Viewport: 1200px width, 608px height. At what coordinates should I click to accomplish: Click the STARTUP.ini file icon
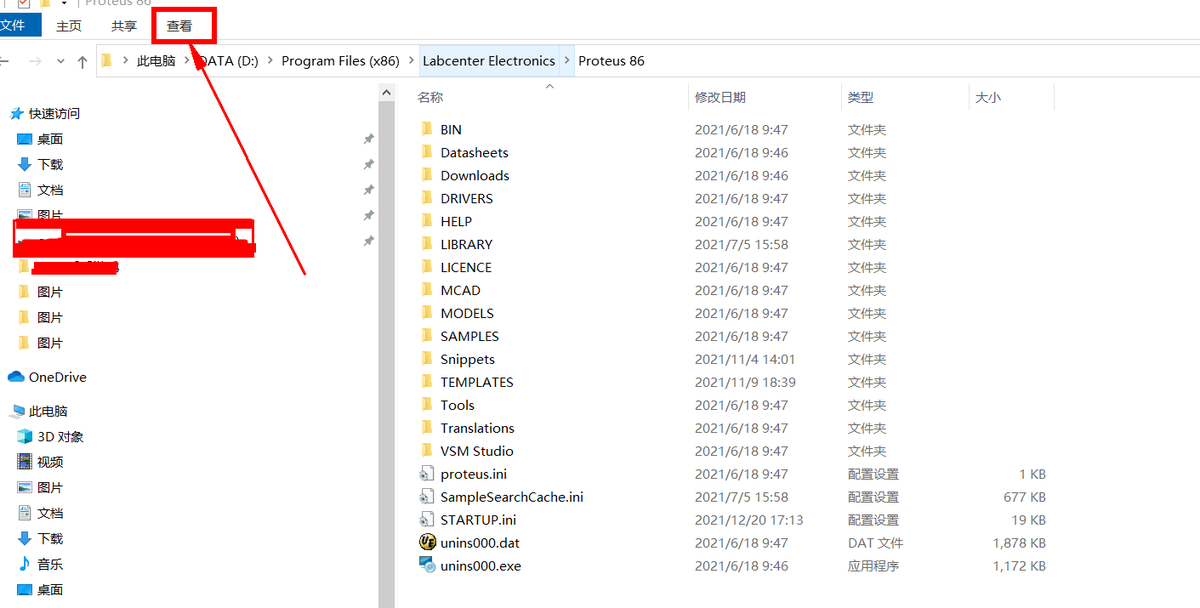coord(428,521)
